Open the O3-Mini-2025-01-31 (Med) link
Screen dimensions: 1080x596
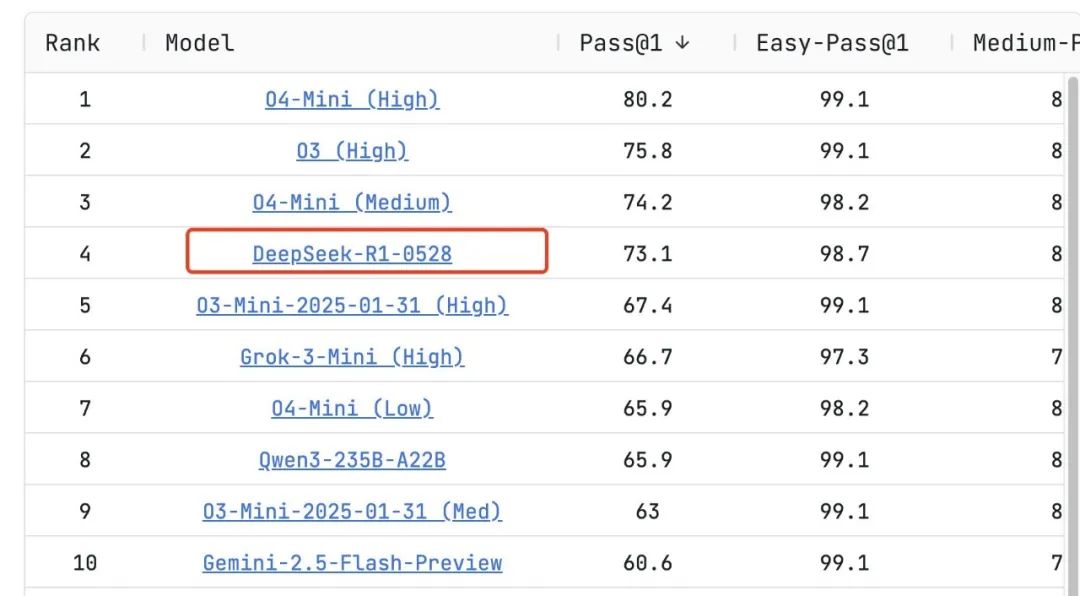tap(352, 511)
